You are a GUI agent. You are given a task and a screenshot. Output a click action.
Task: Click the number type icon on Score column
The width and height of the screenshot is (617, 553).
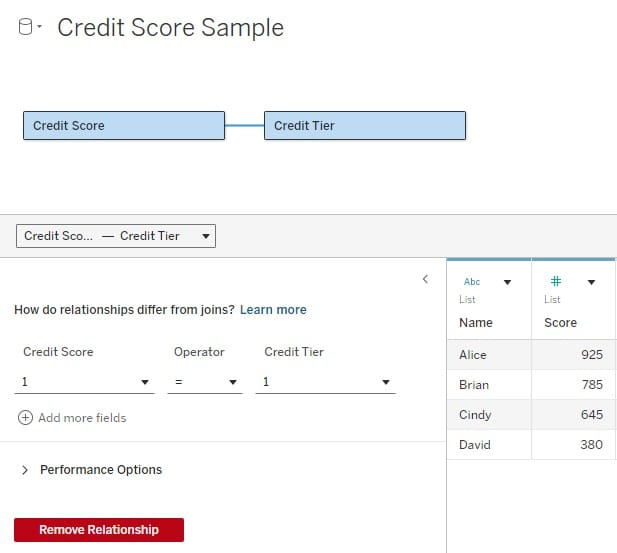coord(556,281)
